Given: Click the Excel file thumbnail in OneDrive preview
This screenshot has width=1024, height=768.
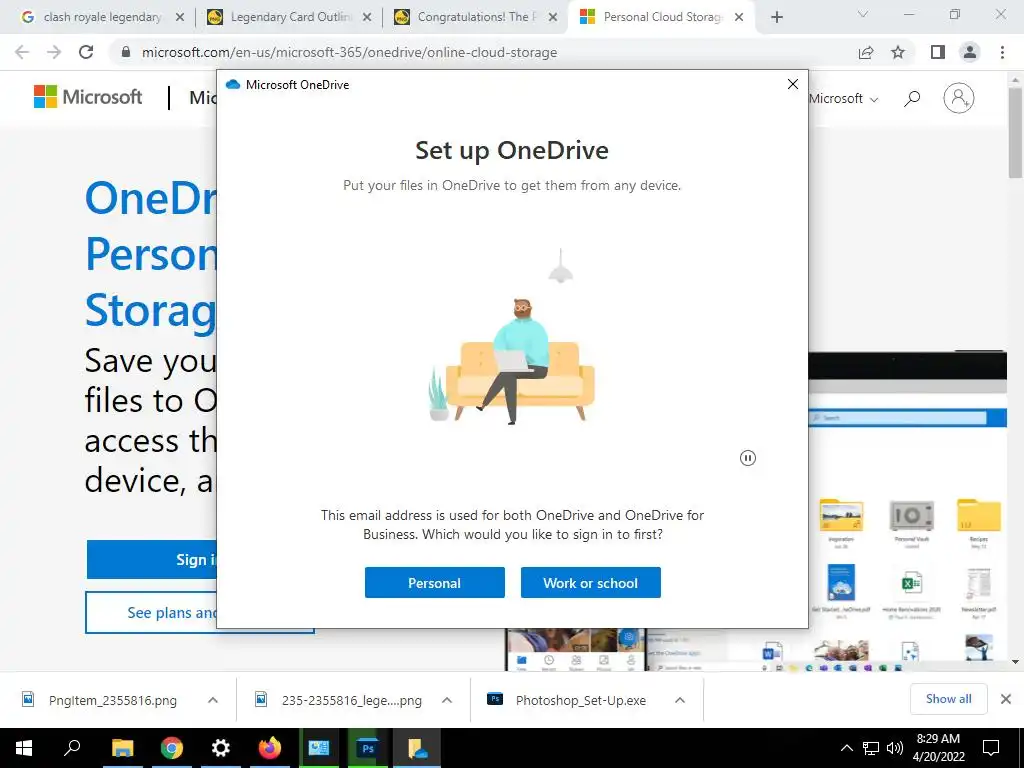Looking at the screenshot, I should click(x=912, y=582).
